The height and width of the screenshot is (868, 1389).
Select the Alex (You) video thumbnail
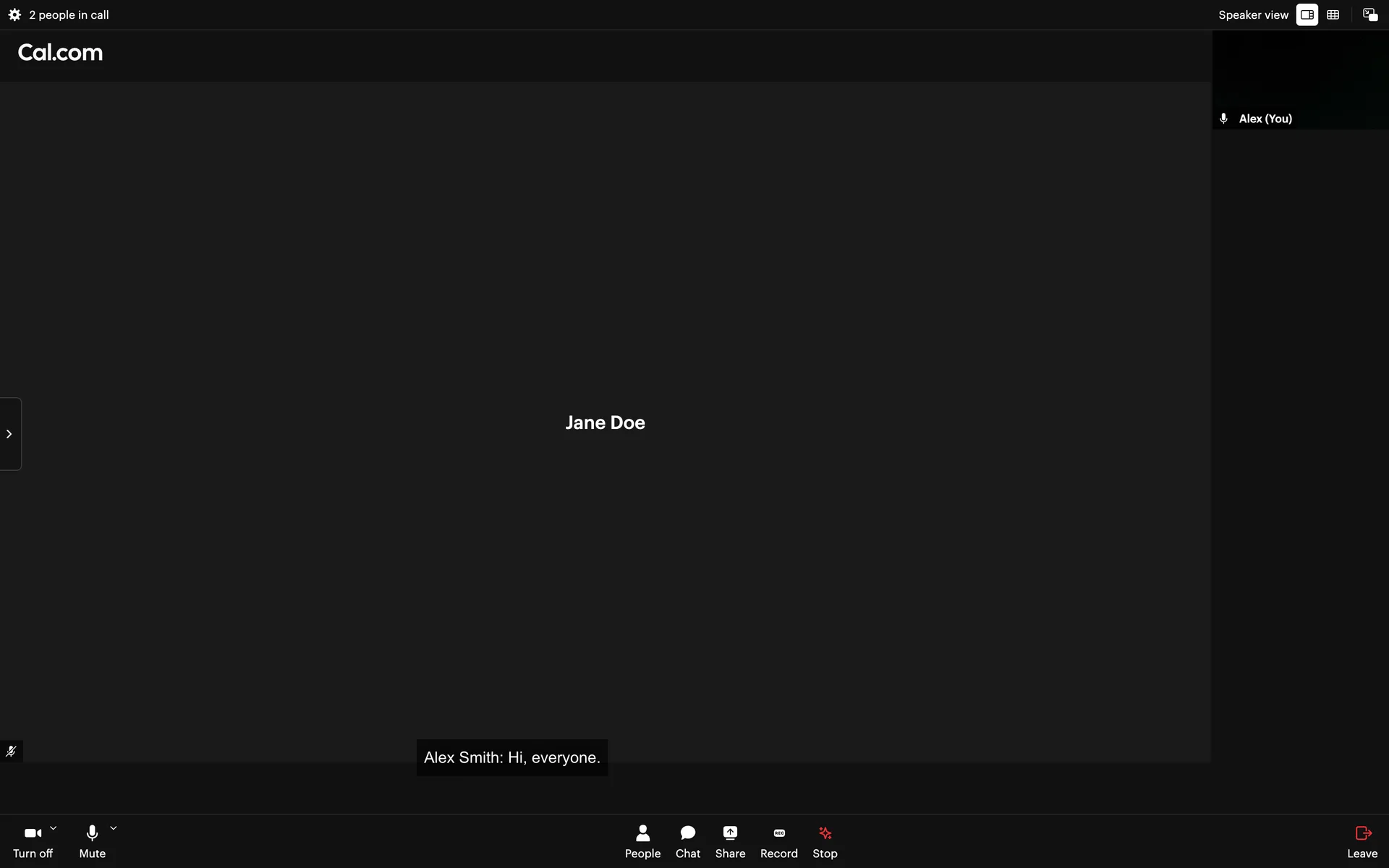click(x=1300, y=80)
